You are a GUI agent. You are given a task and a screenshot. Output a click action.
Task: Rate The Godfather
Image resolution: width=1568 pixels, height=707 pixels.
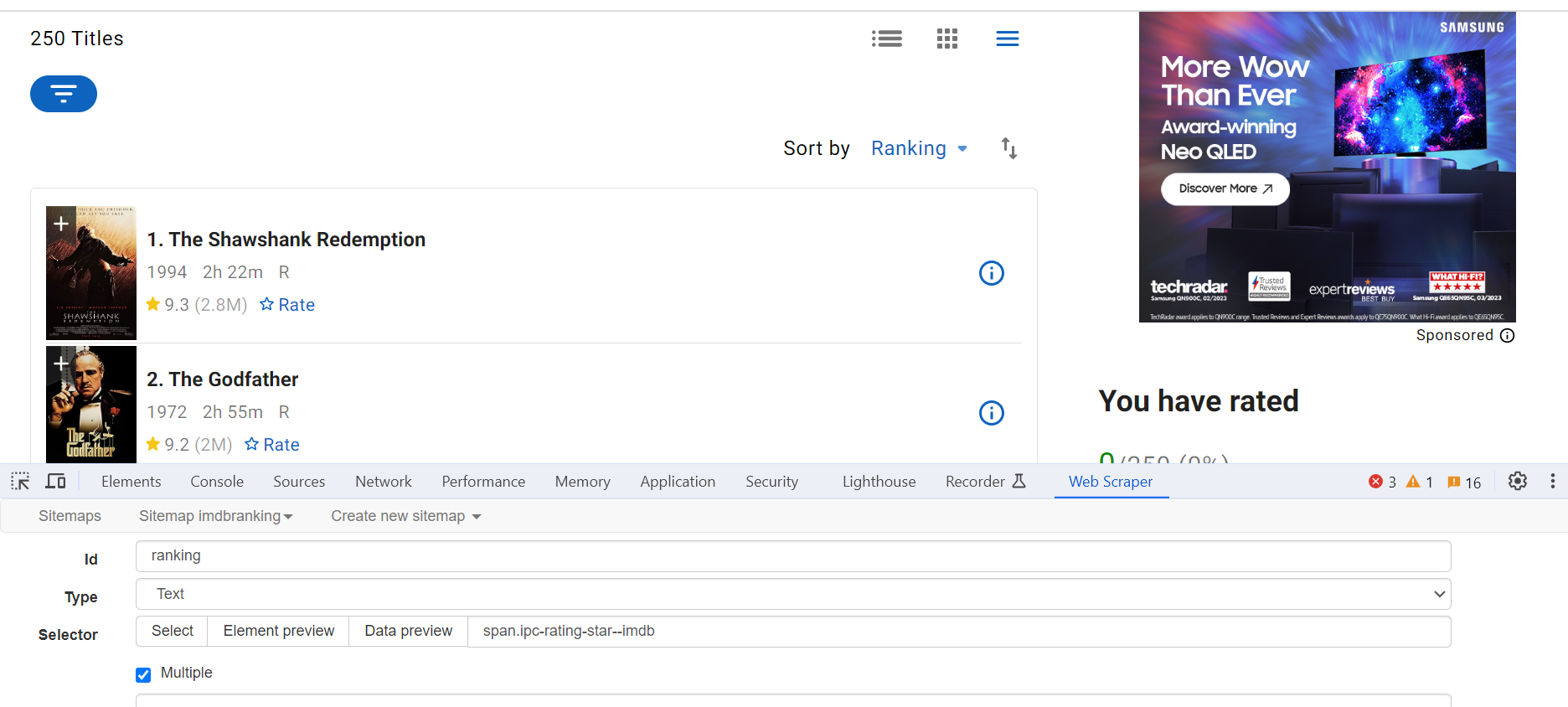pyautogui.click(x=272, y=445)
